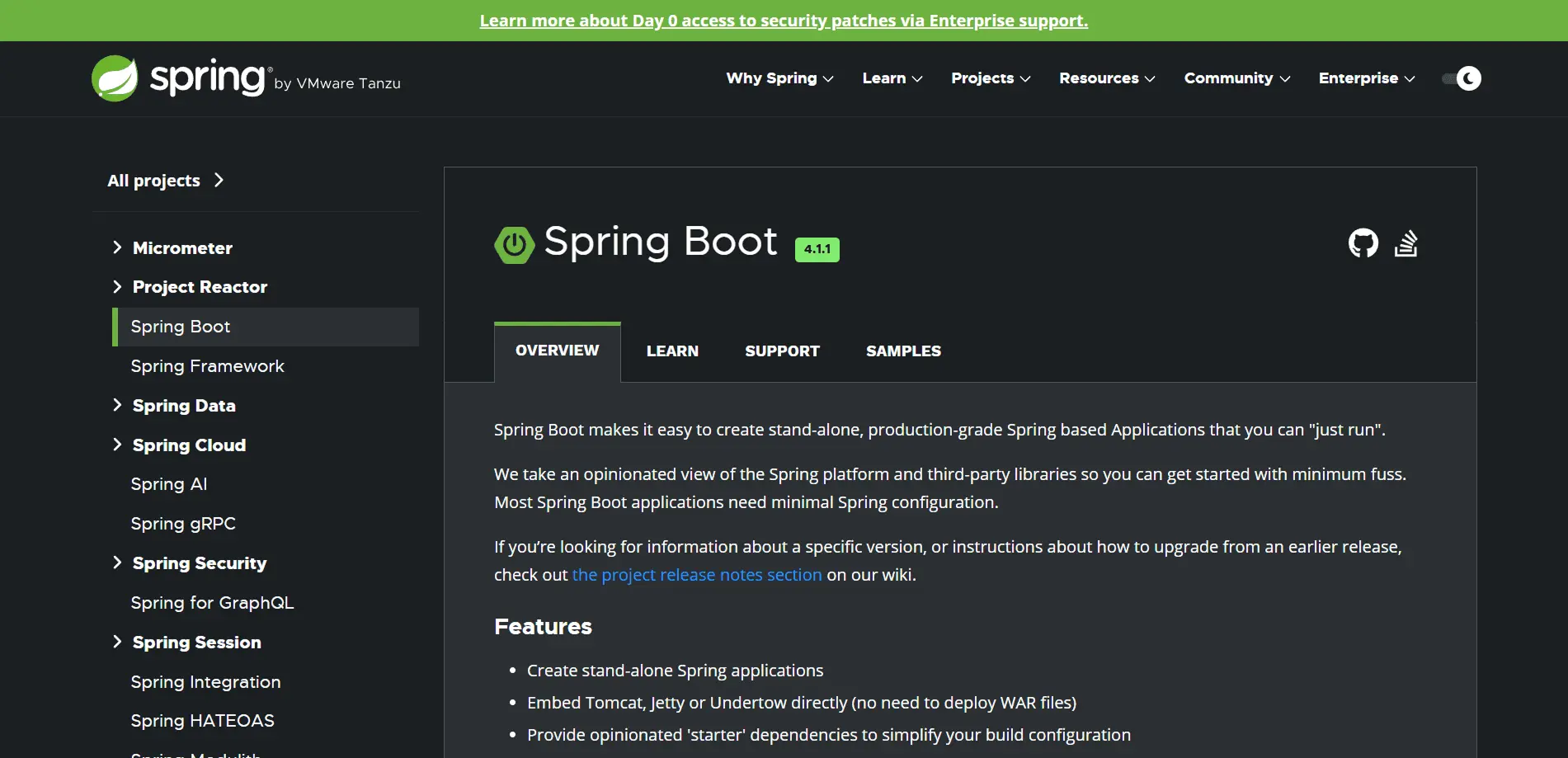This screenshot has height=758, width=1568.
Task: Select the OVERVIEW tab
Action: (x=558, y=351)
